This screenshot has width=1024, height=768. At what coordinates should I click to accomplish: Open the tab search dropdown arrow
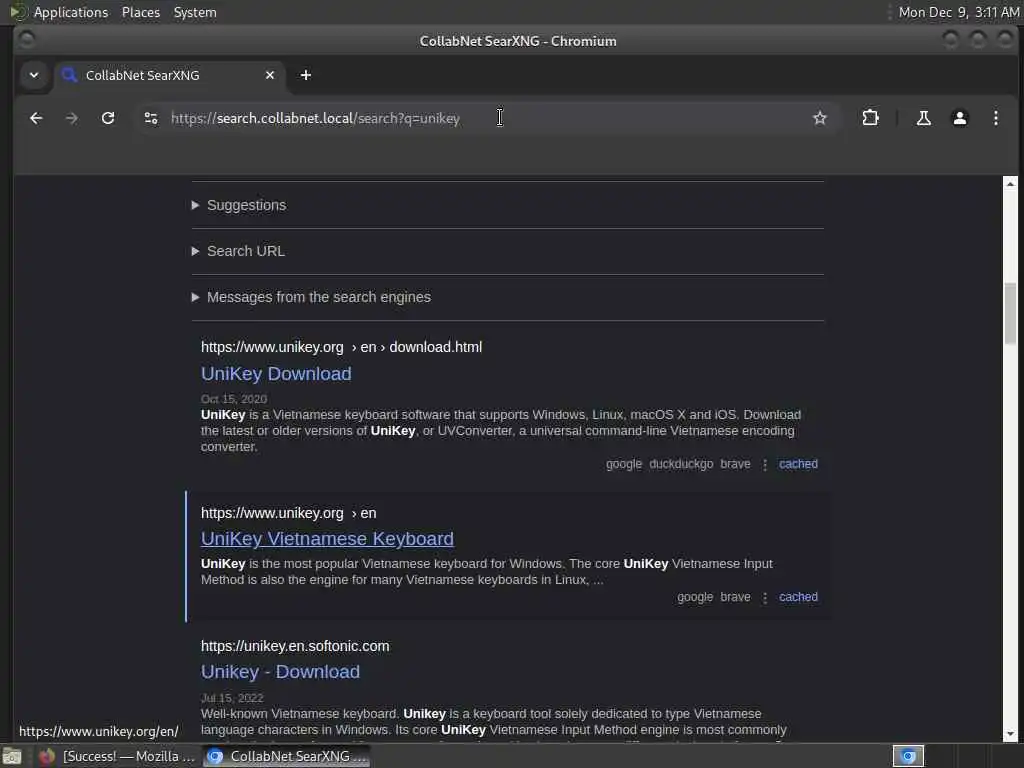point(34,75)
